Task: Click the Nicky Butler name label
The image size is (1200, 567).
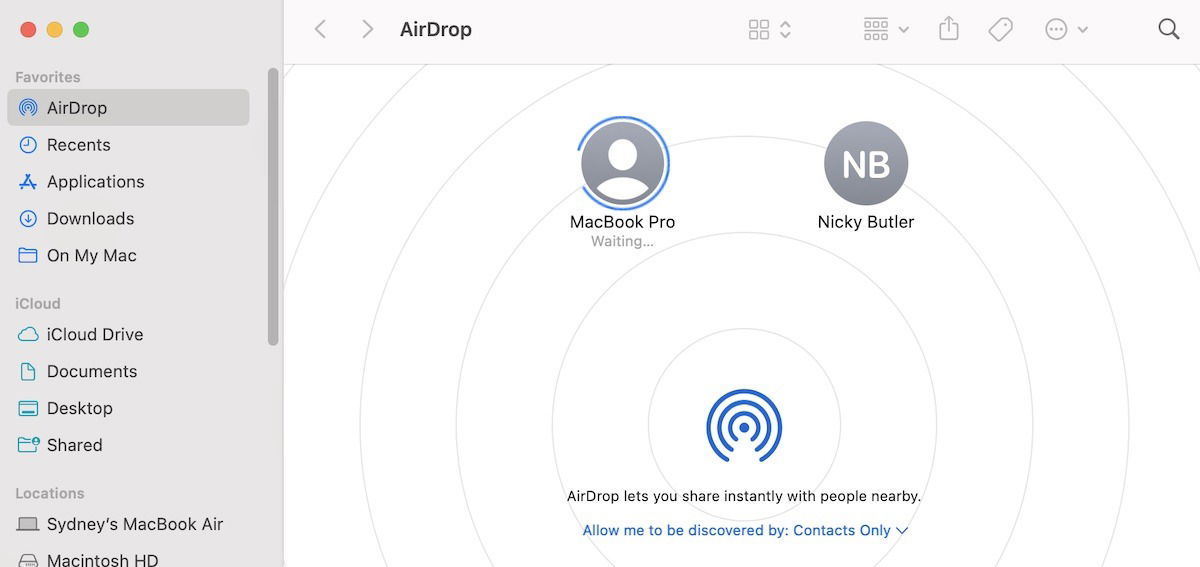Action: point(866,222)
